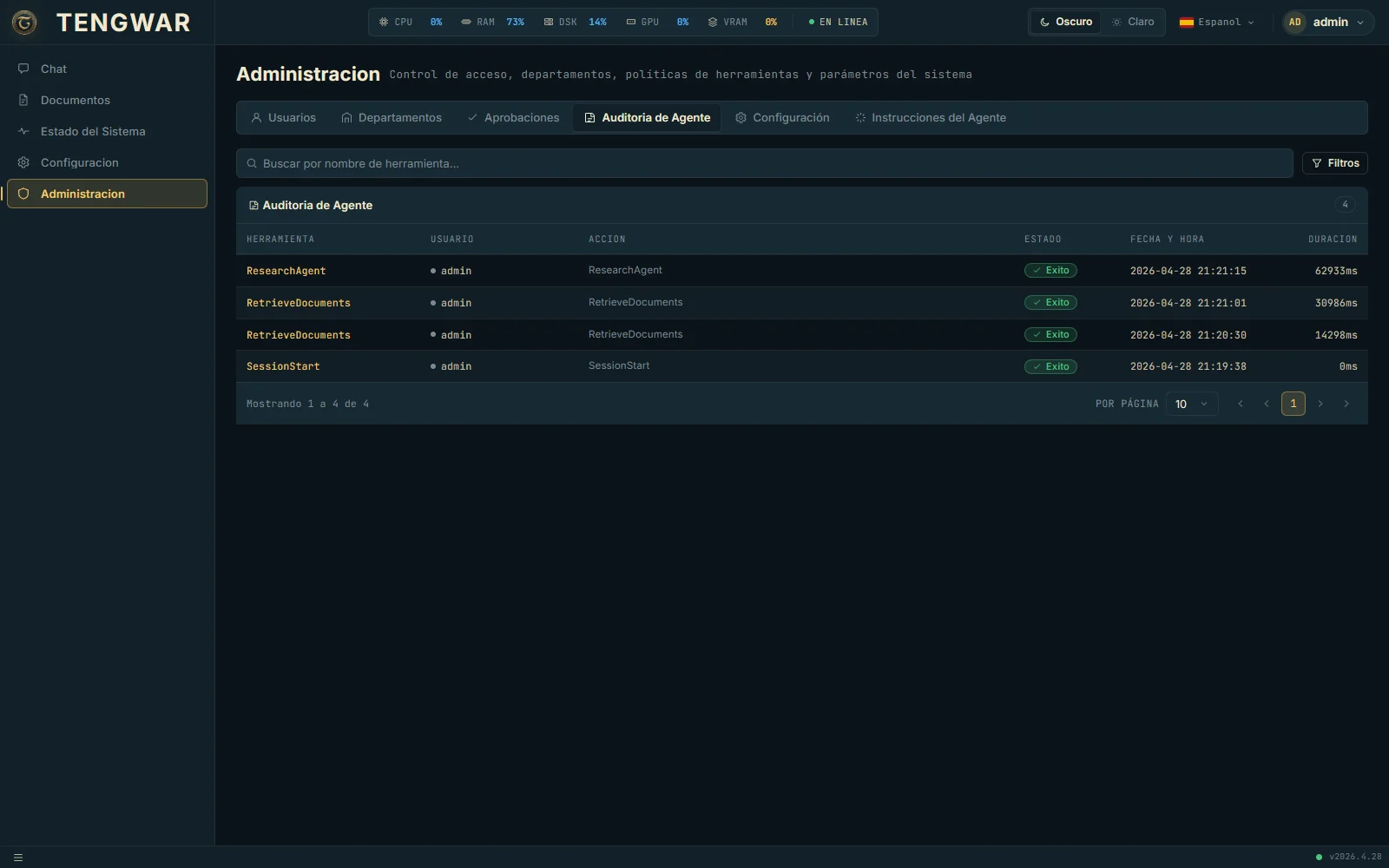
Task: Open the Configuración tab
Action: [782, 117]
